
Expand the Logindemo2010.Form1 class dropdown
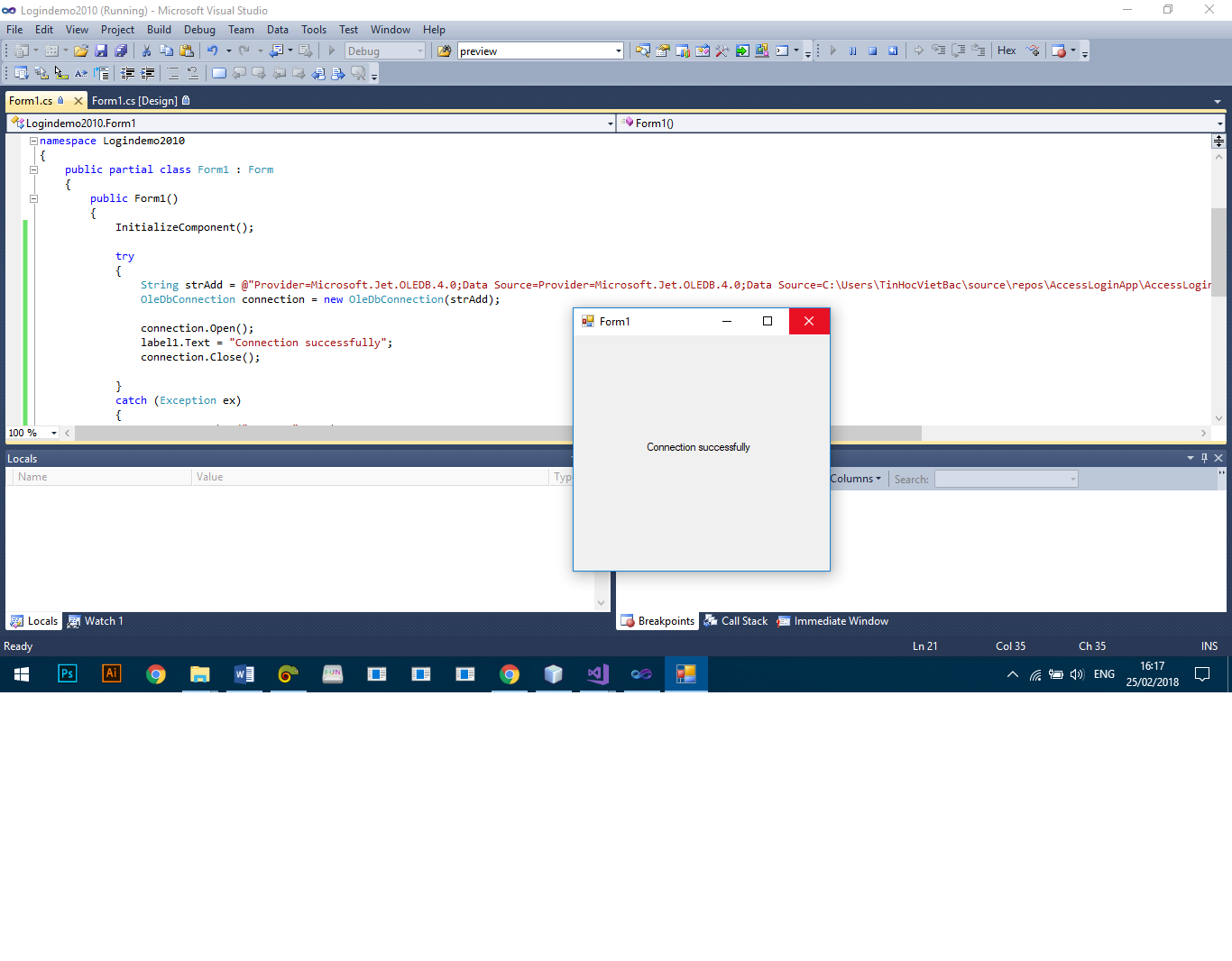[610, 124]
